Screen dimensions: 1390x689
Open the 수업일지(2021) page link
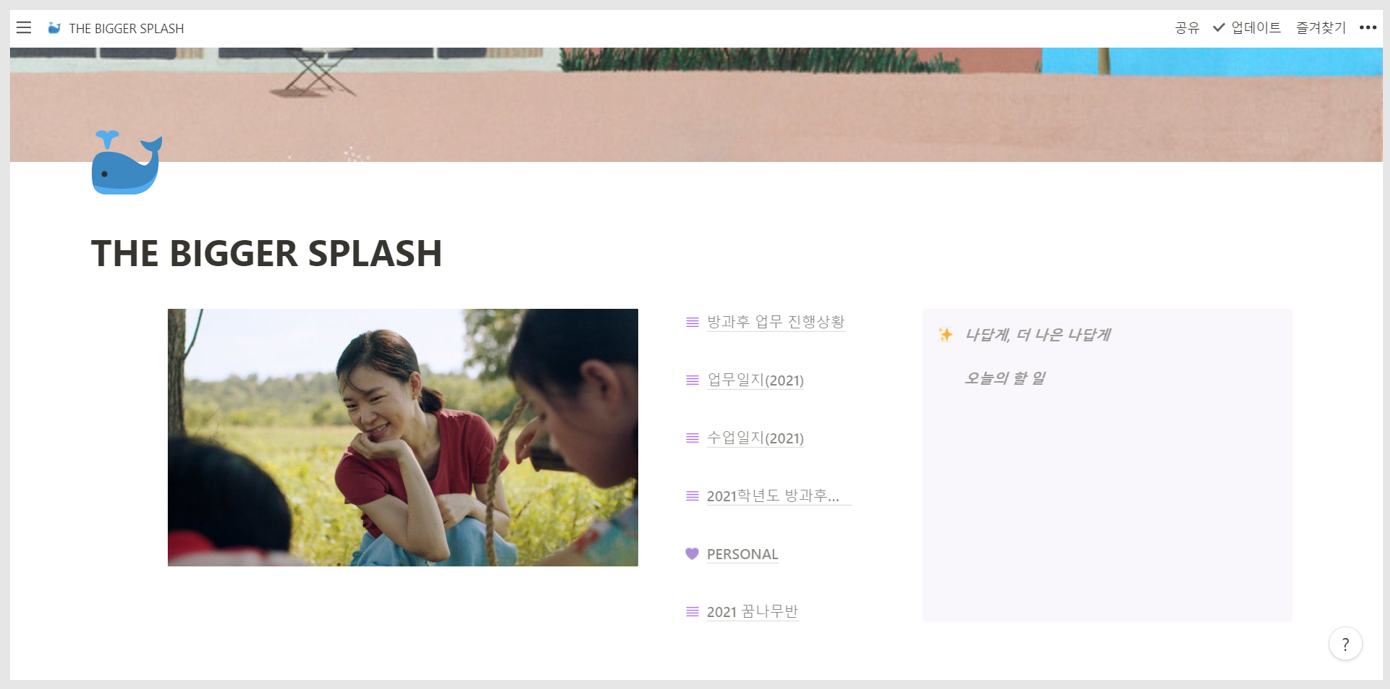755,438
